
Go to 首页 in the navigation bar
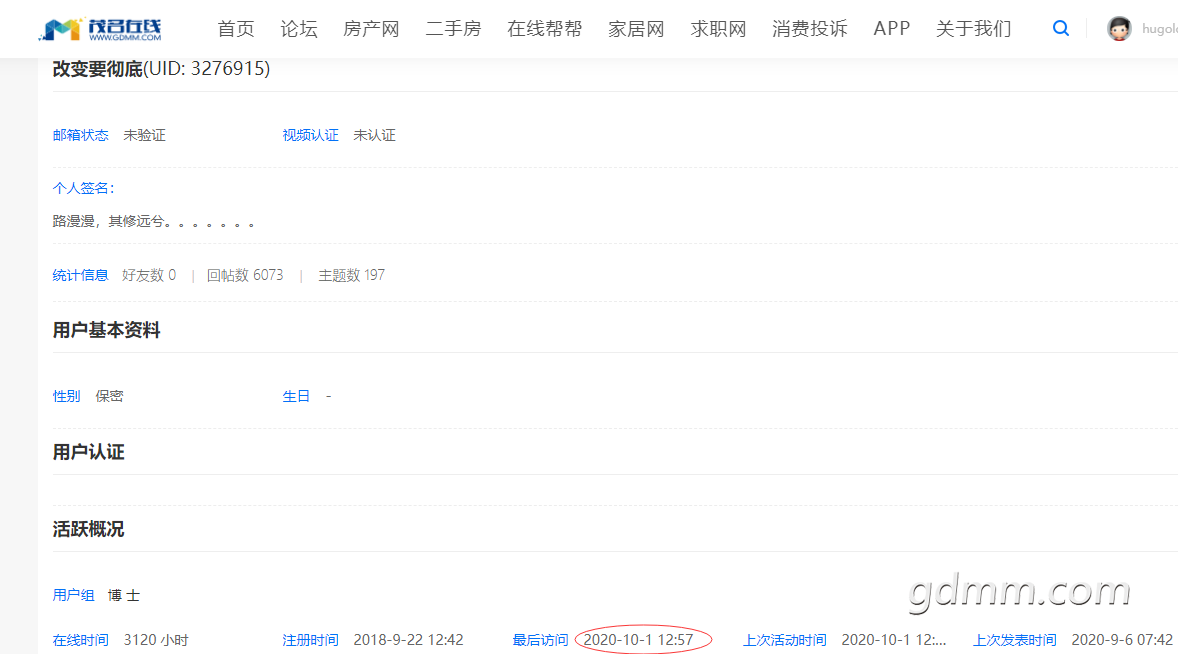tap(236, 29)
